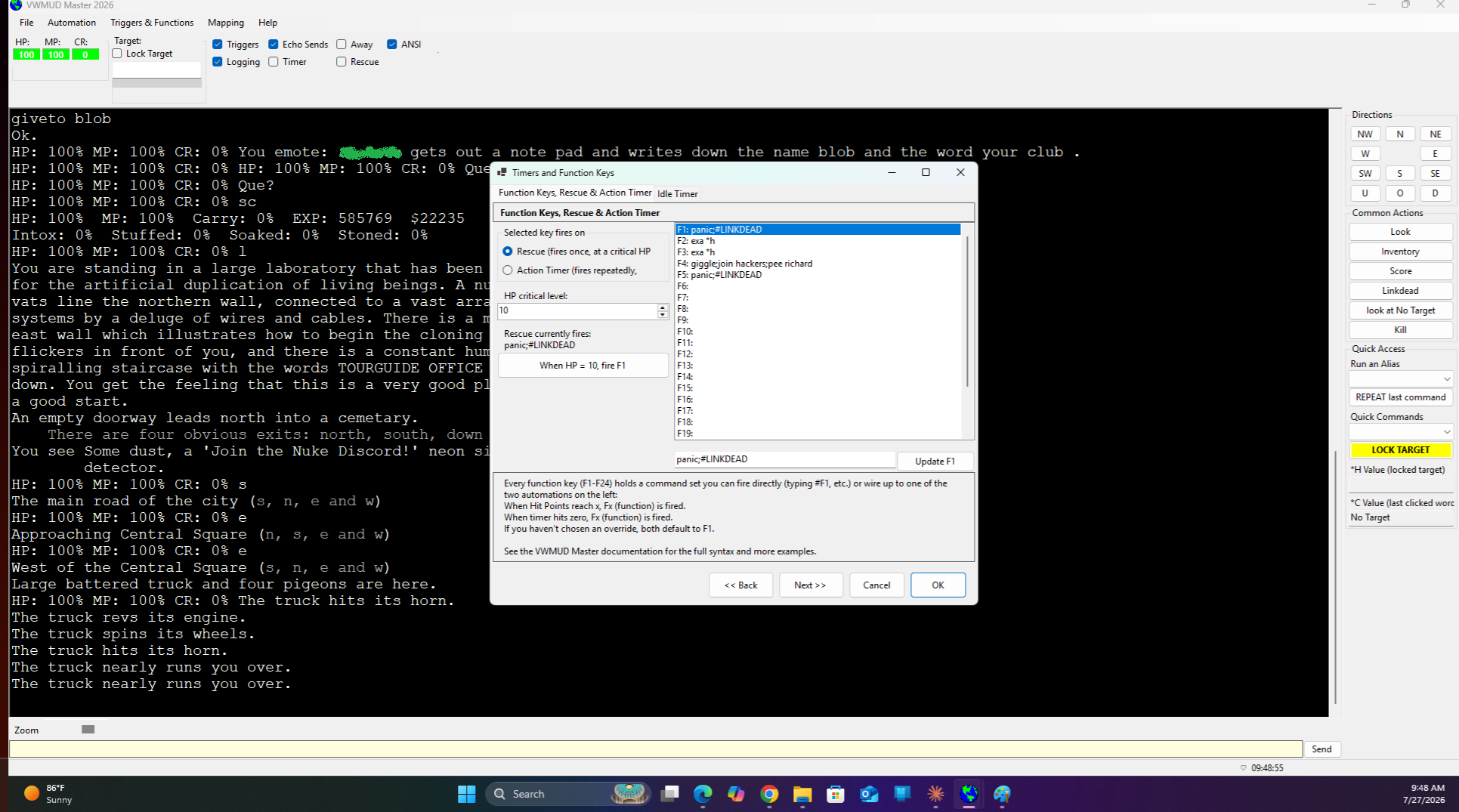Turn off the ANSI checkbox
This screenshot has width=1459, height=812.
click(392, 45)
